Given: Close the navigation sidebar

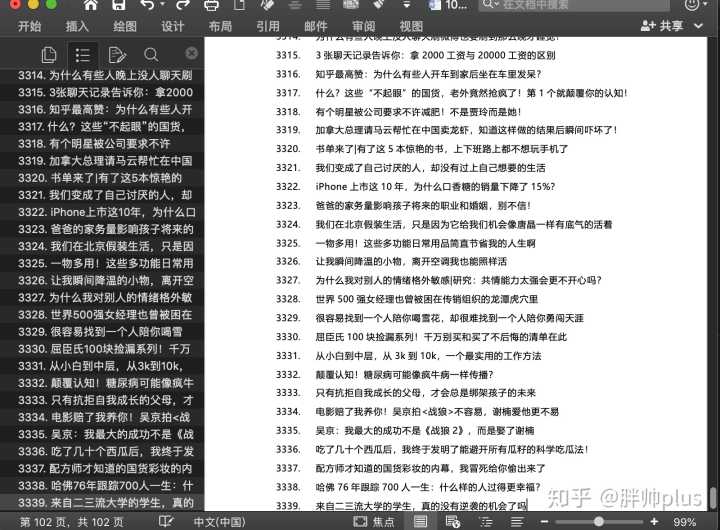Looking at the screenshot, I should [x=192, y=53].
